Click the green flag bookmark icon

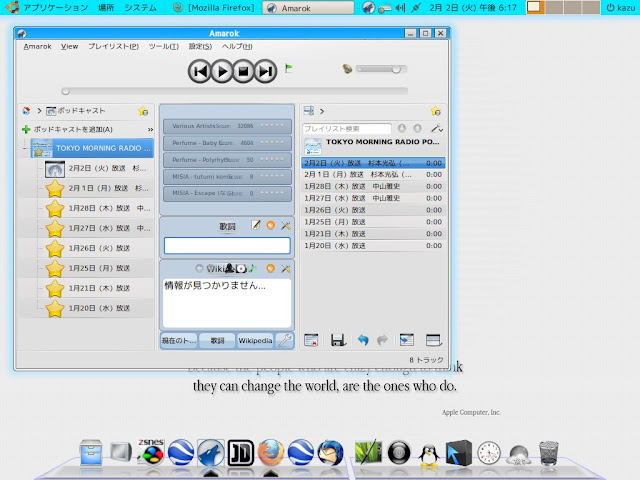pyautogui.click(x=289, y=68)
